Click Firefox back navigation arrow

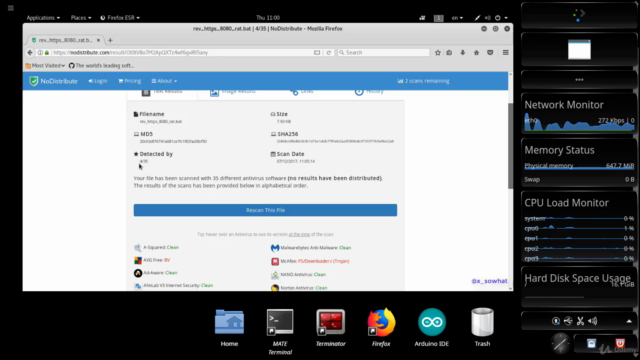click(x=30, y=52)
